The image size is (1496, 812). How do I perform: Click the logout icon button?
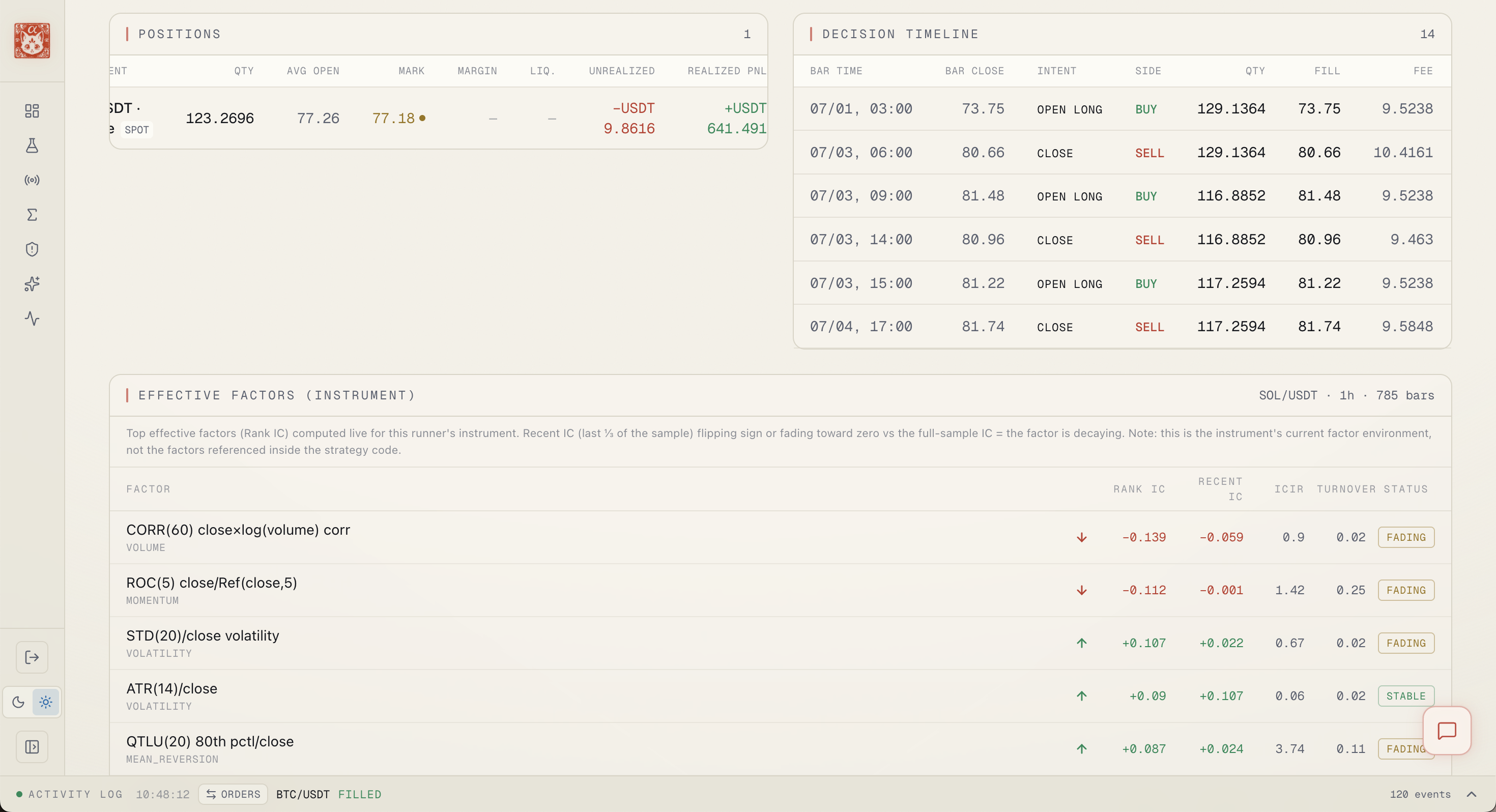point(32,657)
